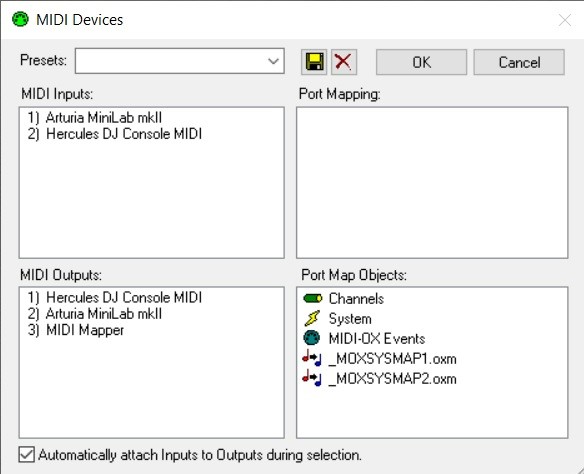Select Arturia MiniLab mkII in MIDI Outputs
The width and height of the screenshot is (584, 474).
pyautogui.click(x=95, y=314)
